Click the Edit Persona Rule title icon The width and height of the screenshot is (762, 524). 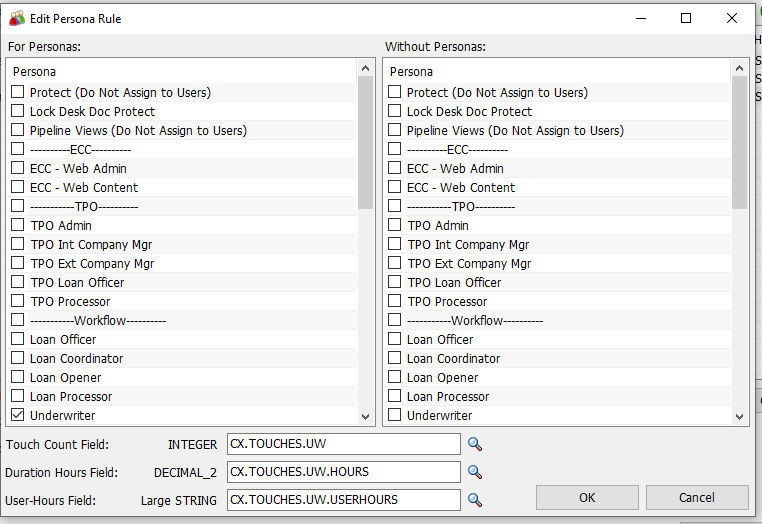[17, 18]
